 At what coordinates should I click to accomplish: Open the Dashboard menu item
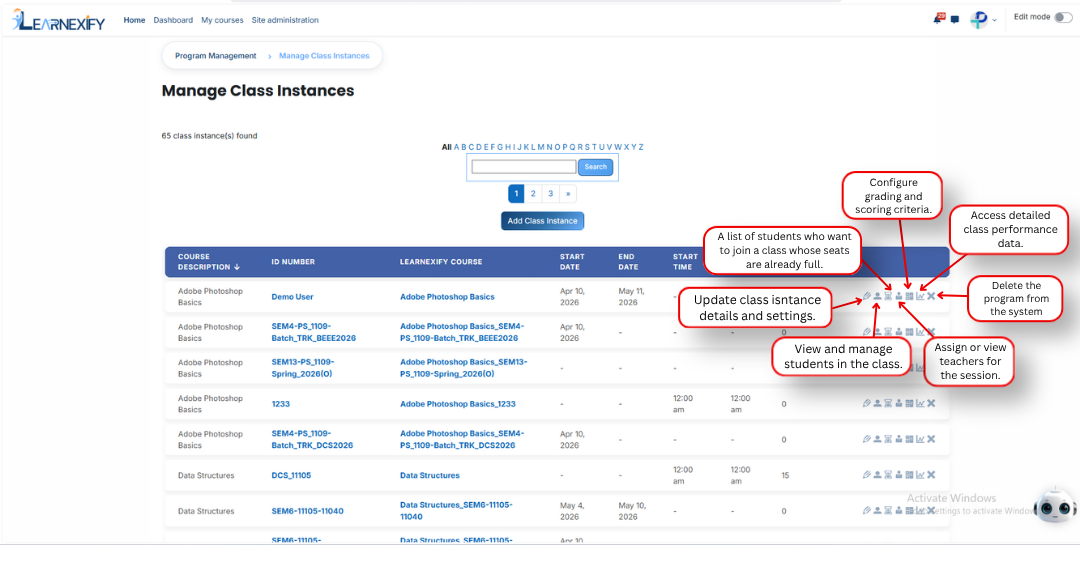pyautogui.click(x=173, y=20)
